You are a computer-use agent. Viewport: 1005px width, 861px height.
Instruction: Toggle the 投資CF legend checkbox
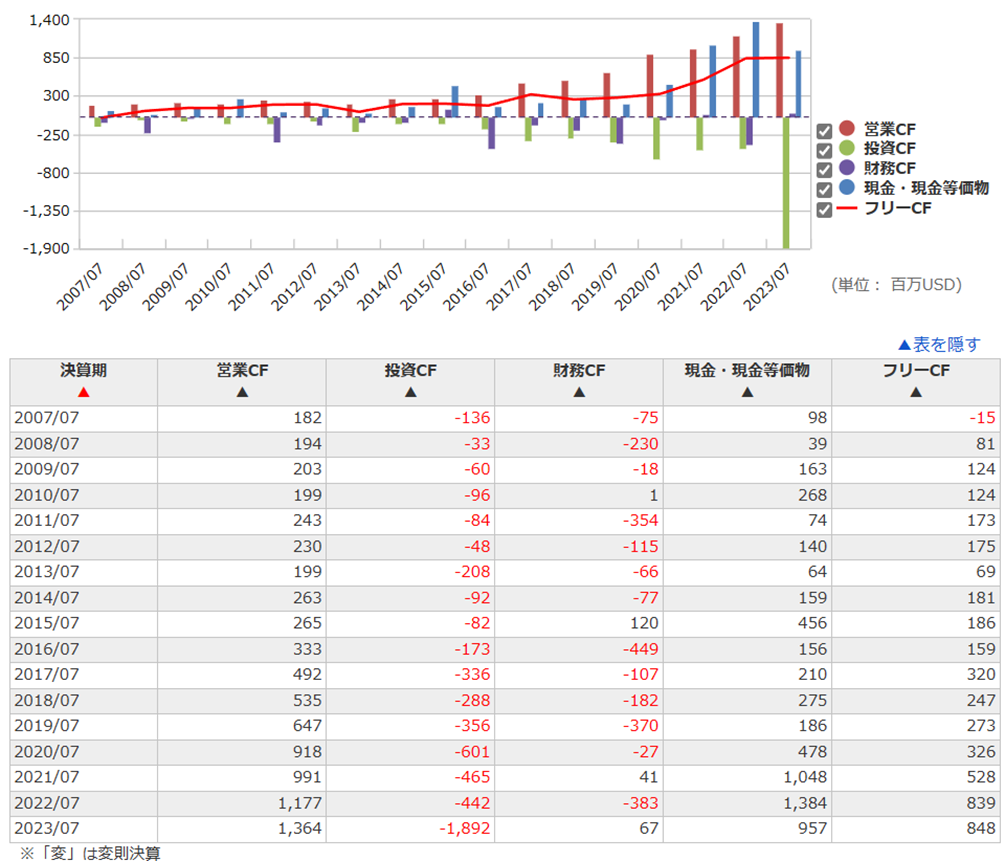824,150
